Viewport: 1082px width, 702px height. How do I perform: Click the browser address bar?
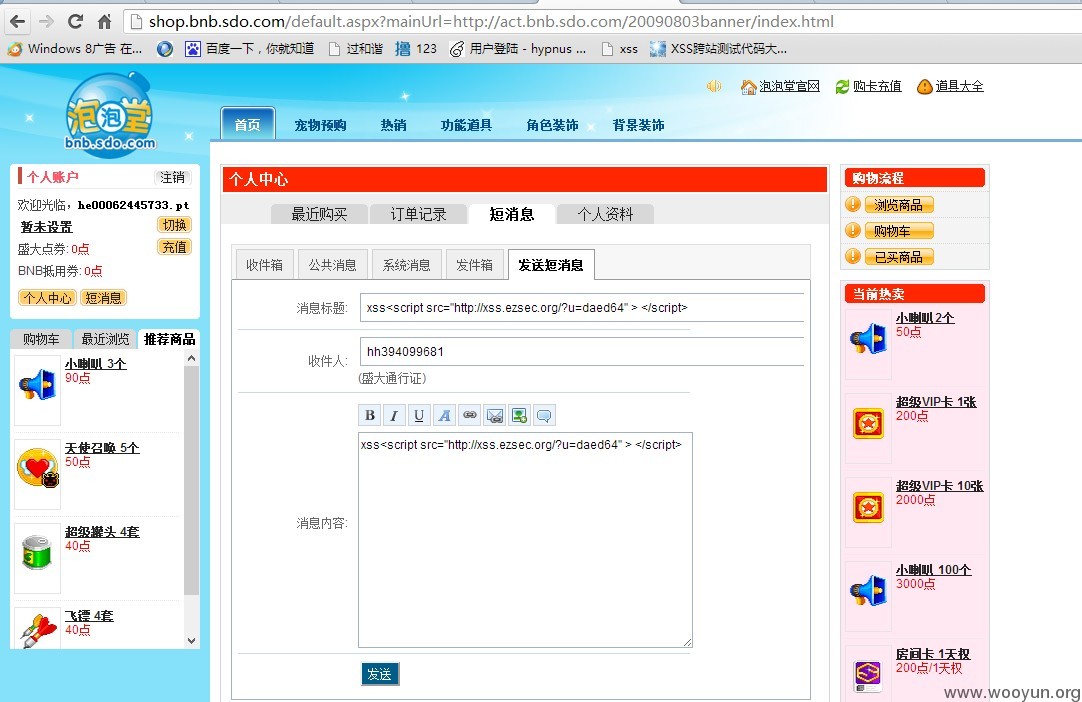tap(602, 21)
